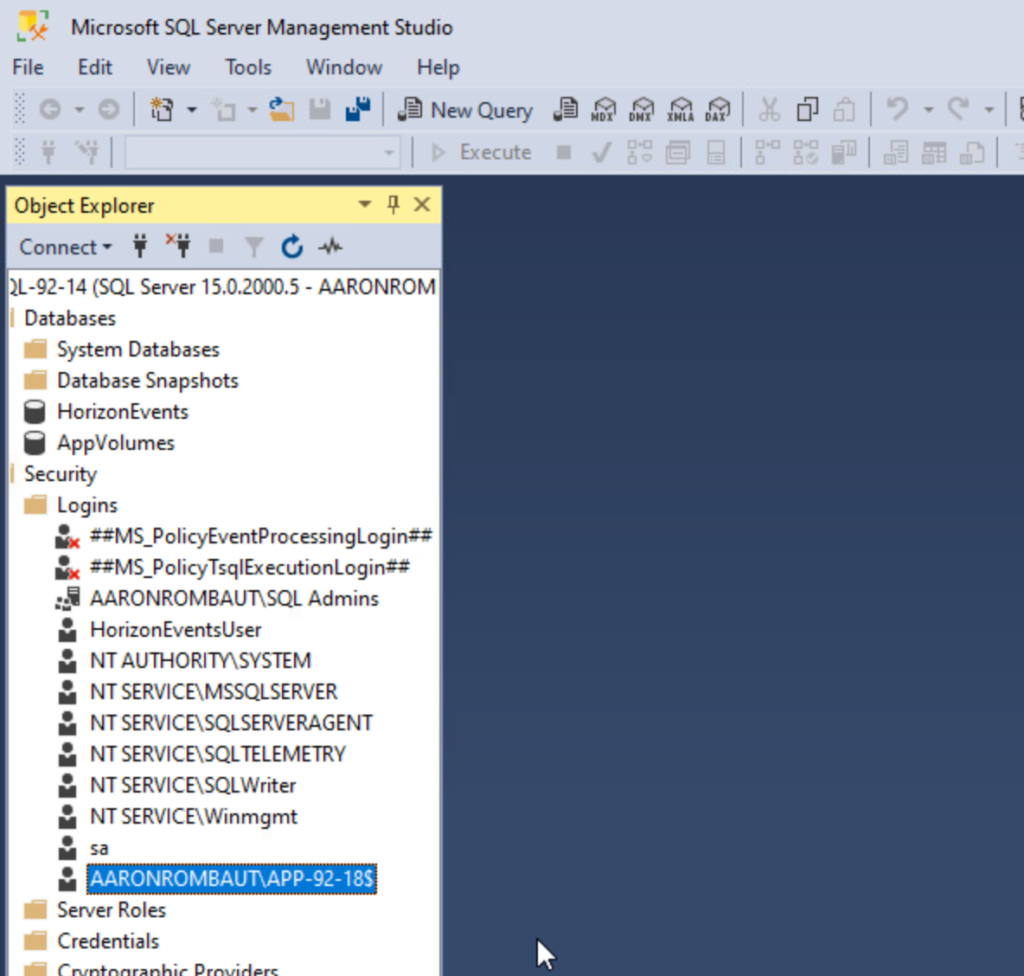Open the Tools menu
The image size is (1024, 976).
click(248, 67)
